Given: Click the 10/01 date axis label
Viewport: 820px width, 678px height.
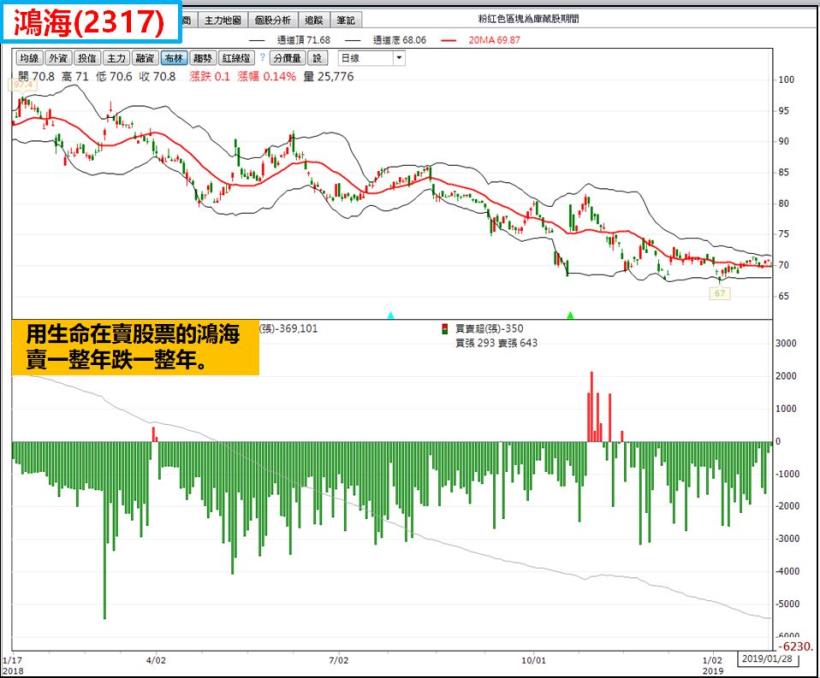Looking at the screenshot, I should click(x=533, y=660).
